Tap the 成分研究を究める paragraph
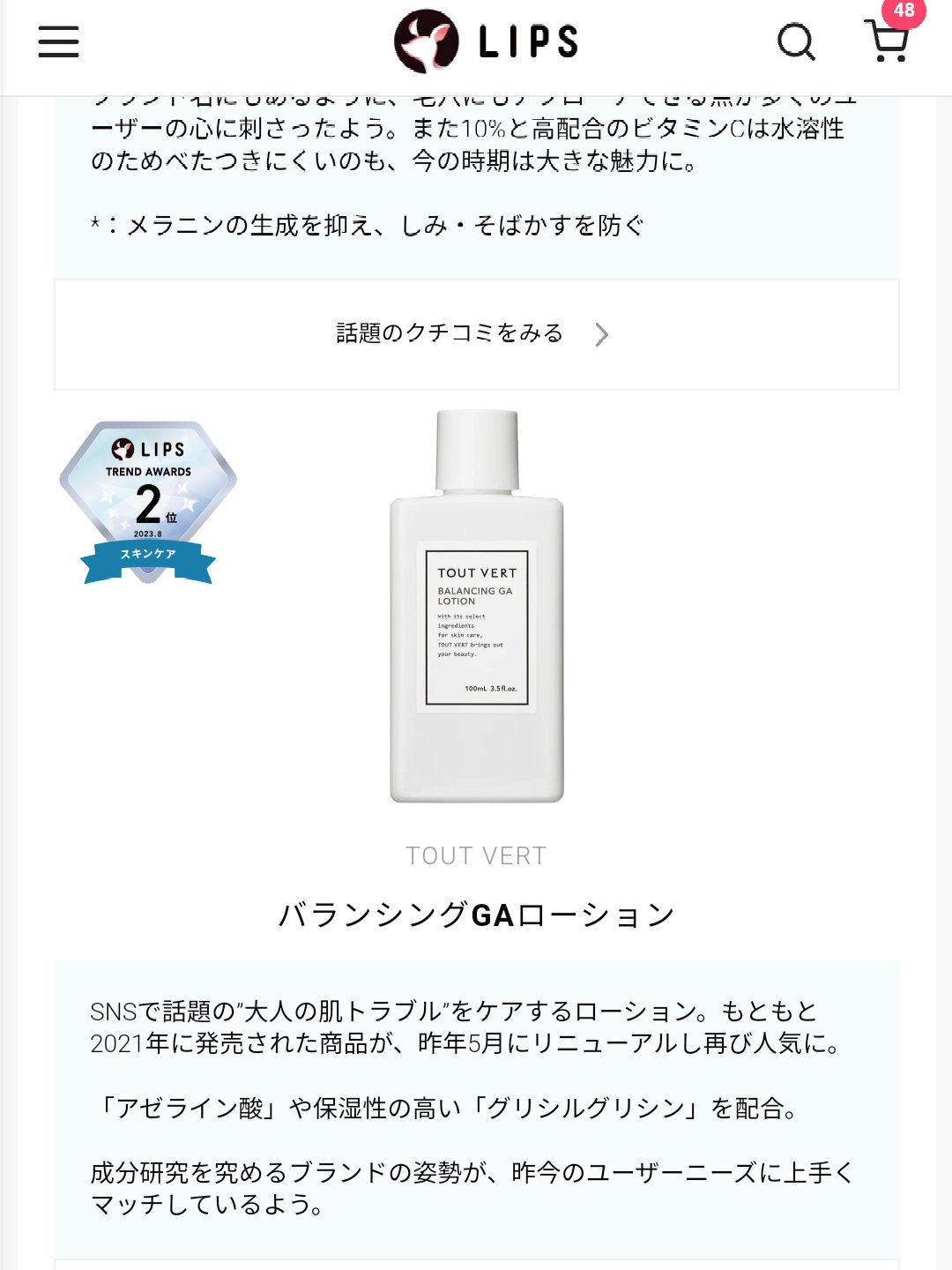 point(472,1188)
